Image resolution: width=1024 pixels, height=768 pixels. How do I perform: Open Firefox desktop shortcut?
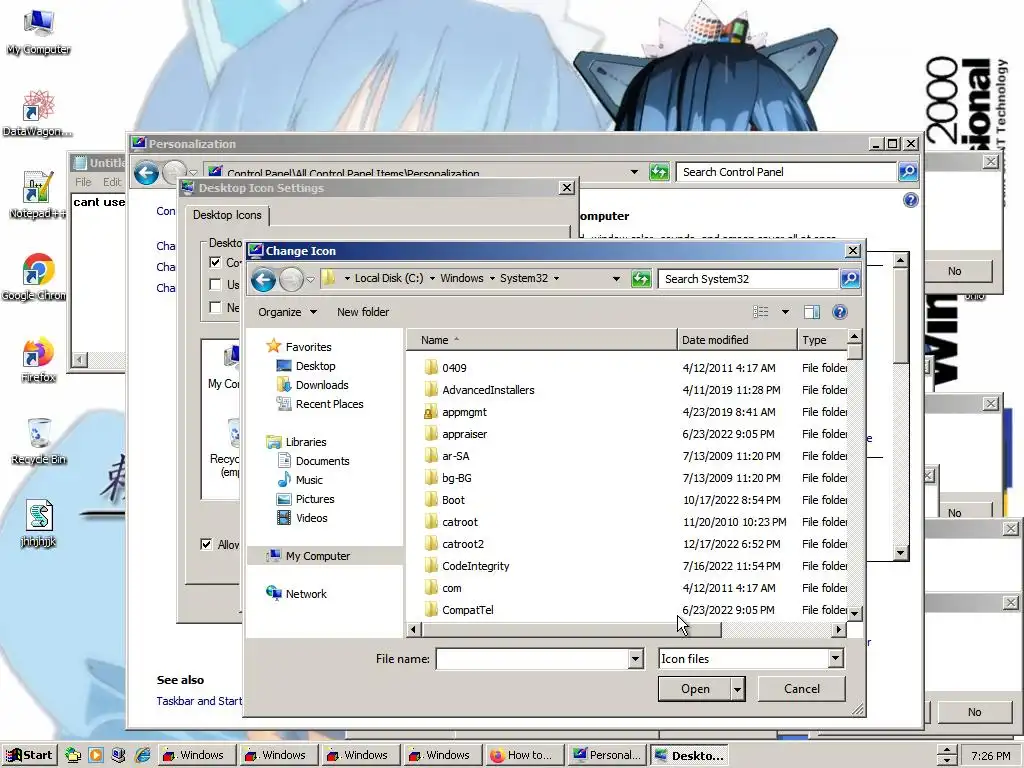[38, 360]
